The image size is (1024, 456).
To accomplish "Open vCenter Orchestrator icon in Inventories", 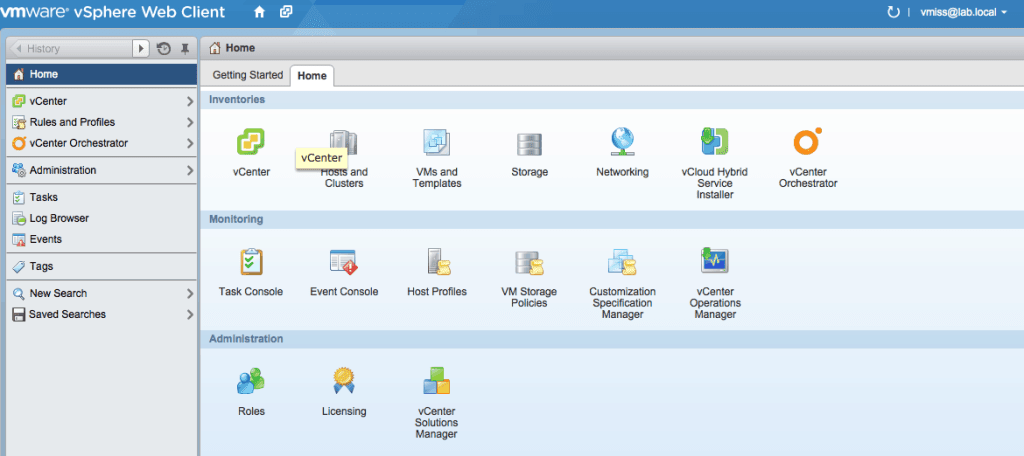I will coord(808,142).
